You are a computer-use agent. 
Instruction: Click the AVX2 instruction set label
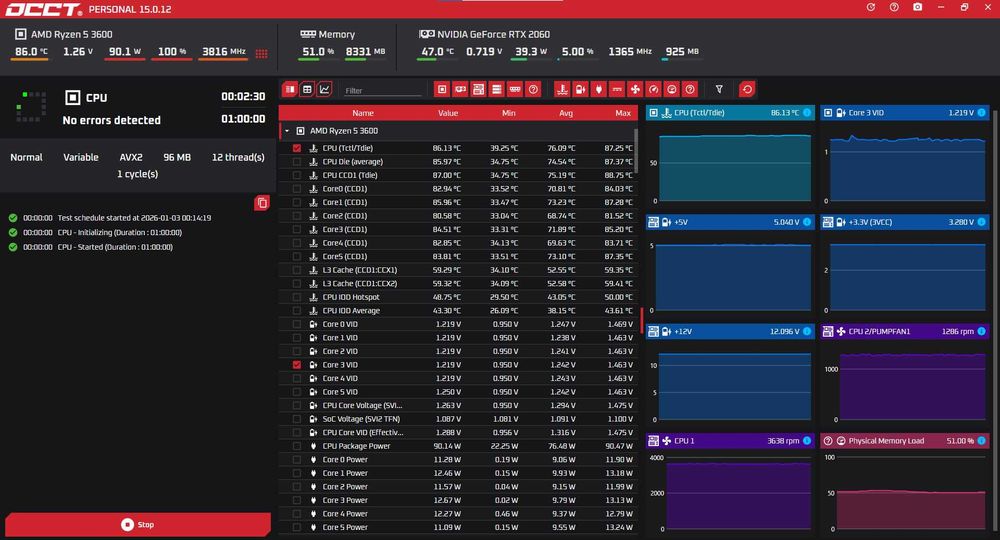click(131, 157)
